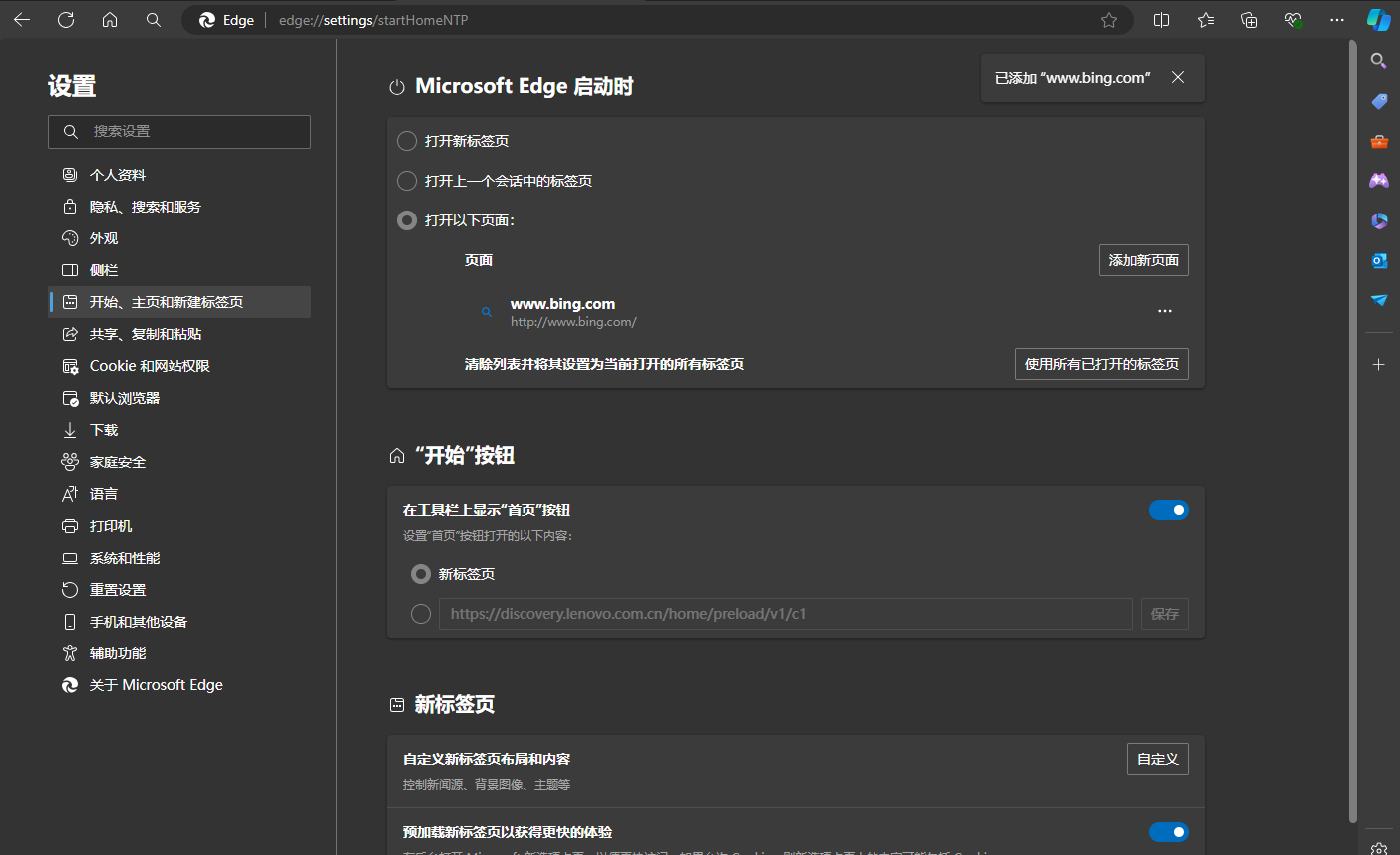Open 侧栏 settings section

[x=179, y=270]
